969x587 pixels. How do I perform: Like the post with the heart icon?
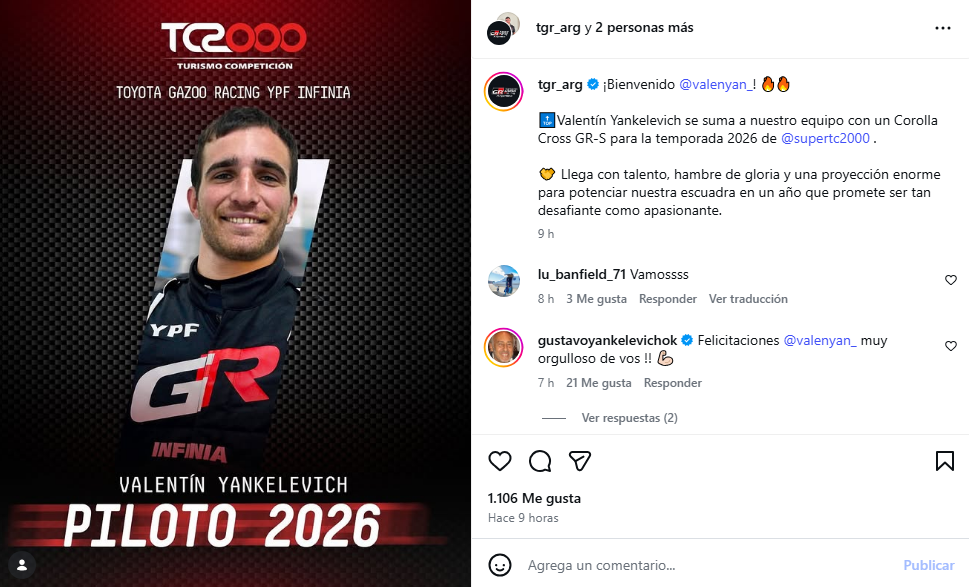(499, 461)
